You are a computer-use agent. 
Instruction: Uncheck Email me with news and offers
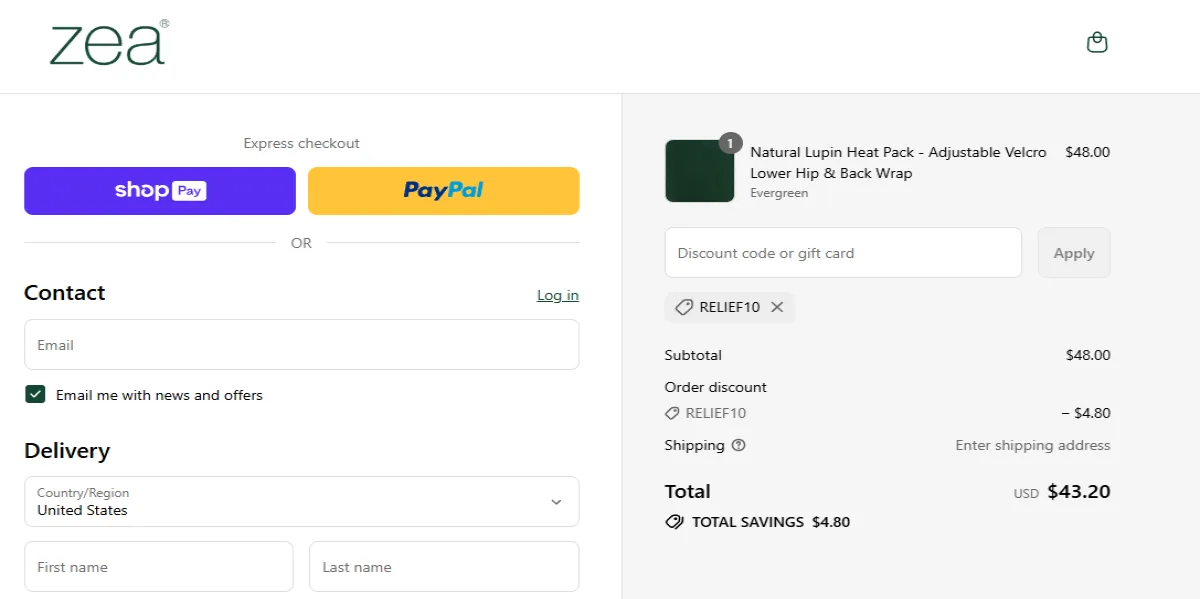[35, 394]
